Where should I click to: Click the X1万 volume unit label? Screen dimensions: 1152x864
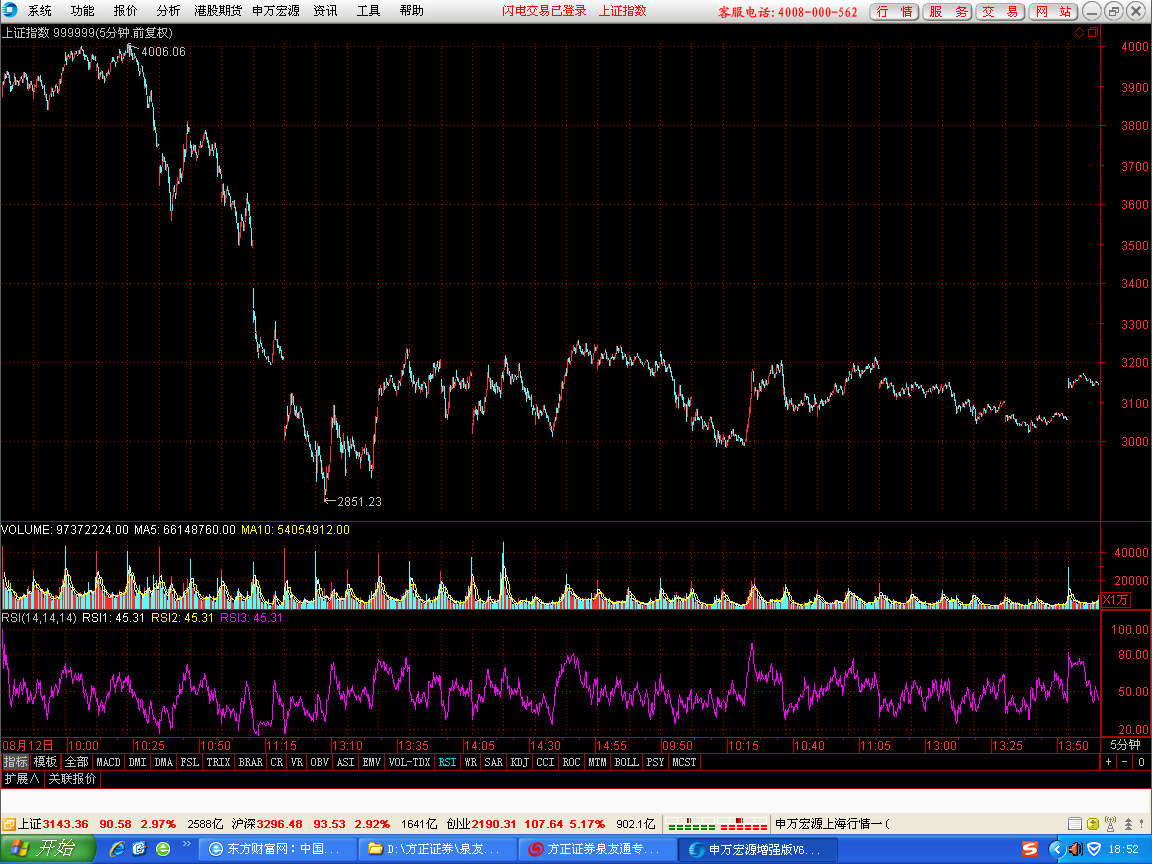coord(1115,600)
